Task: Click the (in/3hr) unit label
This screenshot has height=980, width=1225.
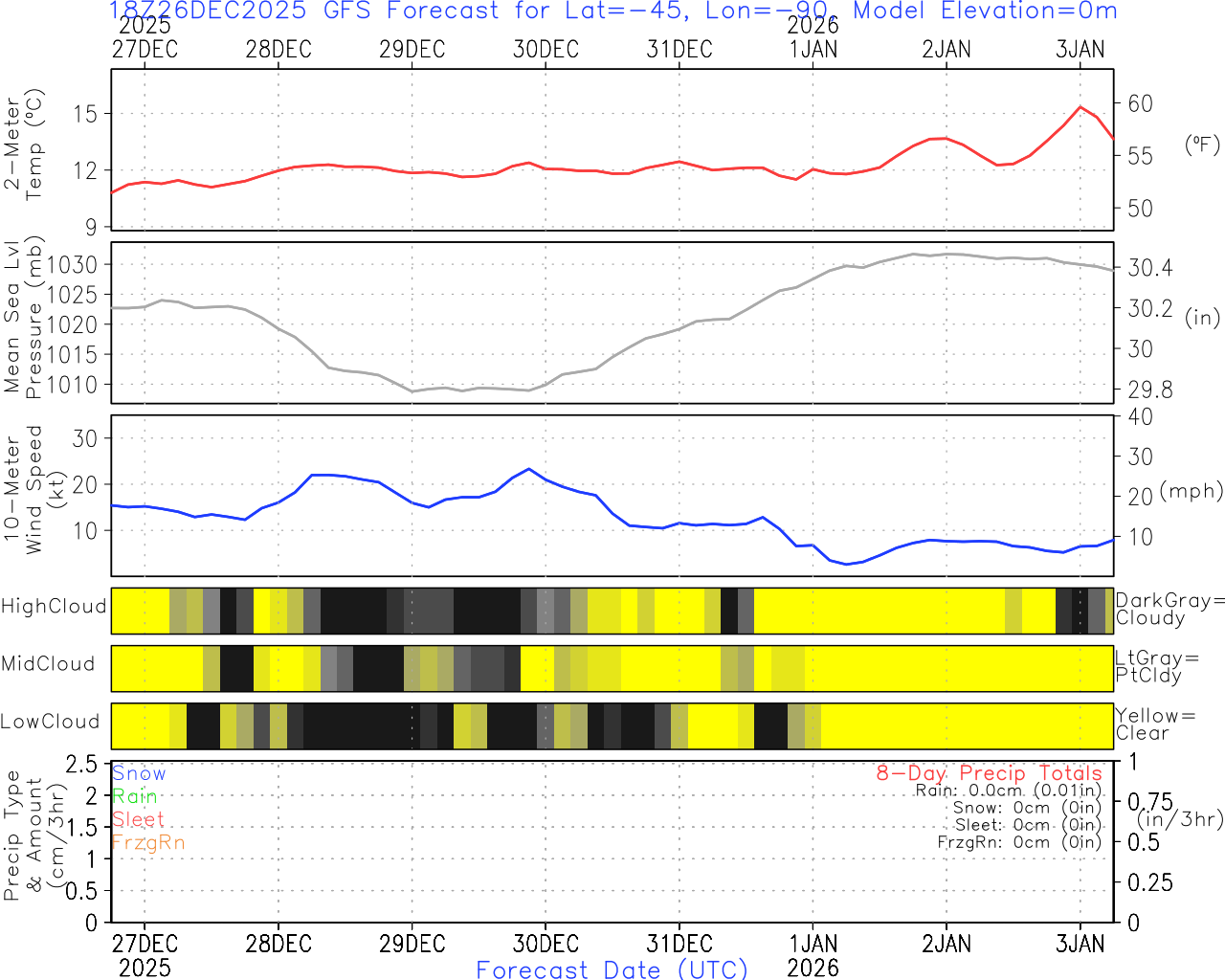Action: [1180, 819]
